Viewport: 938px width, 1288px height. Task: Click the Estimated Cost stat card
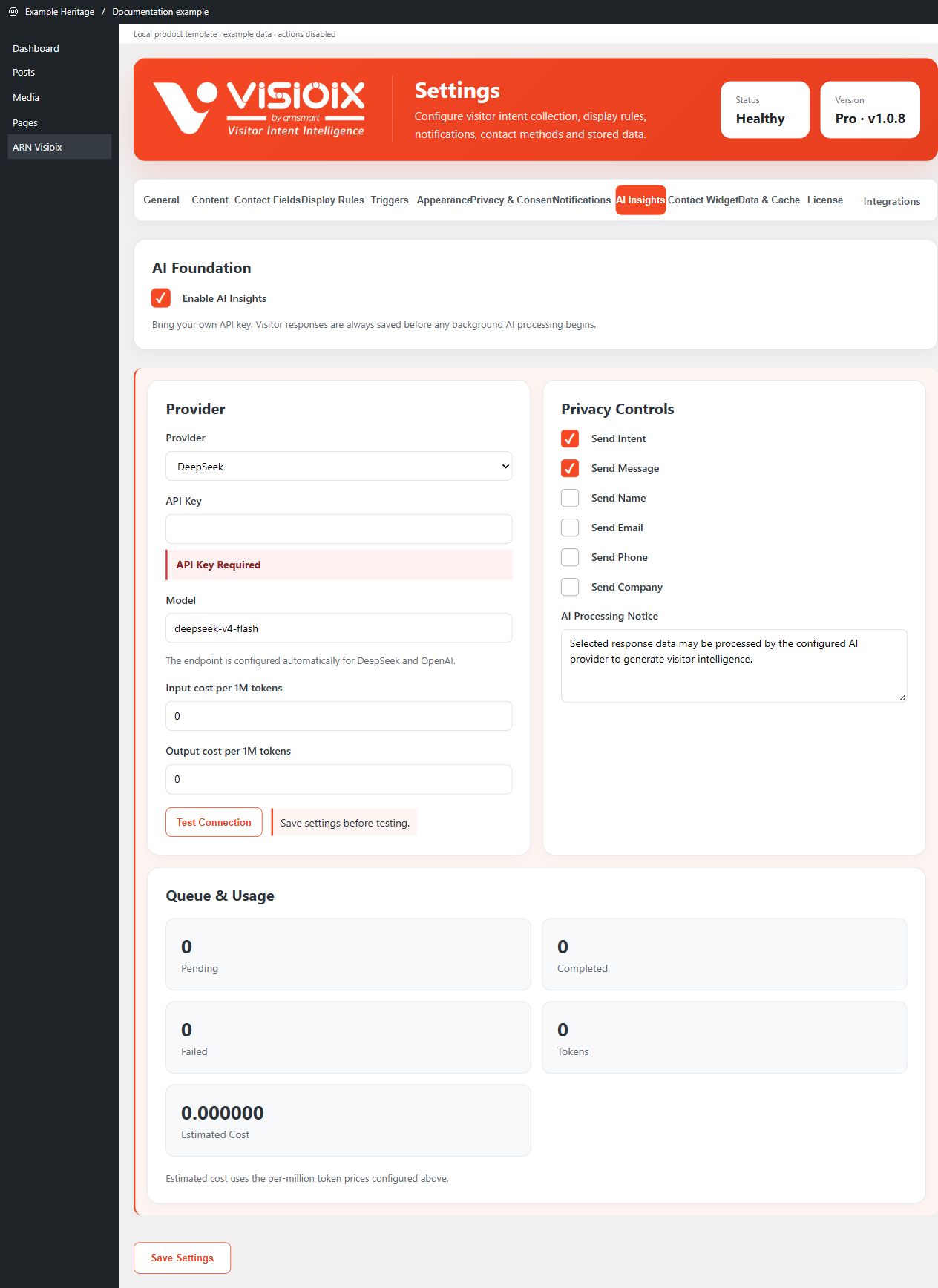[348, 1120]
